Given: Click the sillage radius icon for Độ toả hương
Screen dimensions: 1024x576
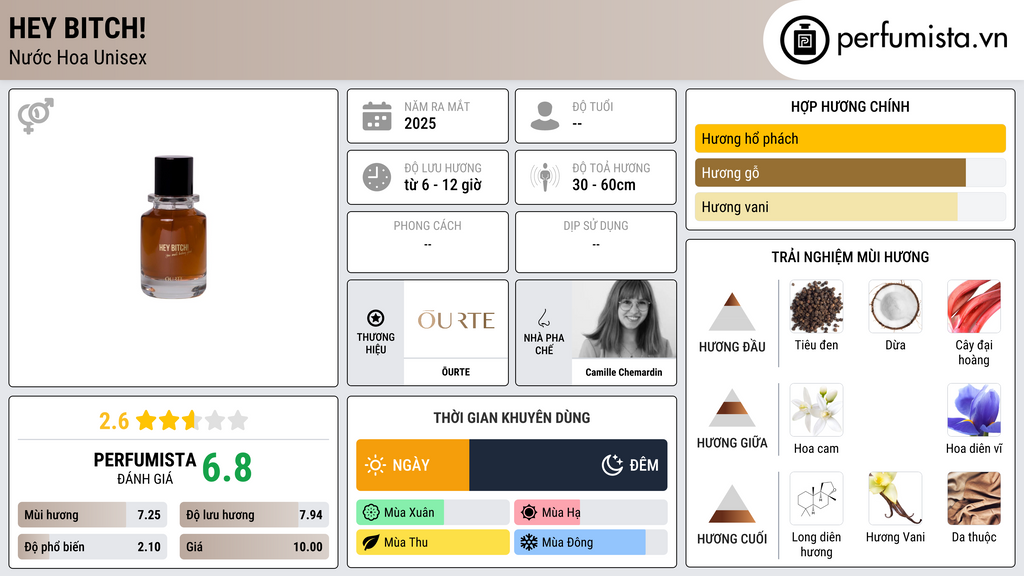Looking at the screenshot, I should tap(545, 177).
